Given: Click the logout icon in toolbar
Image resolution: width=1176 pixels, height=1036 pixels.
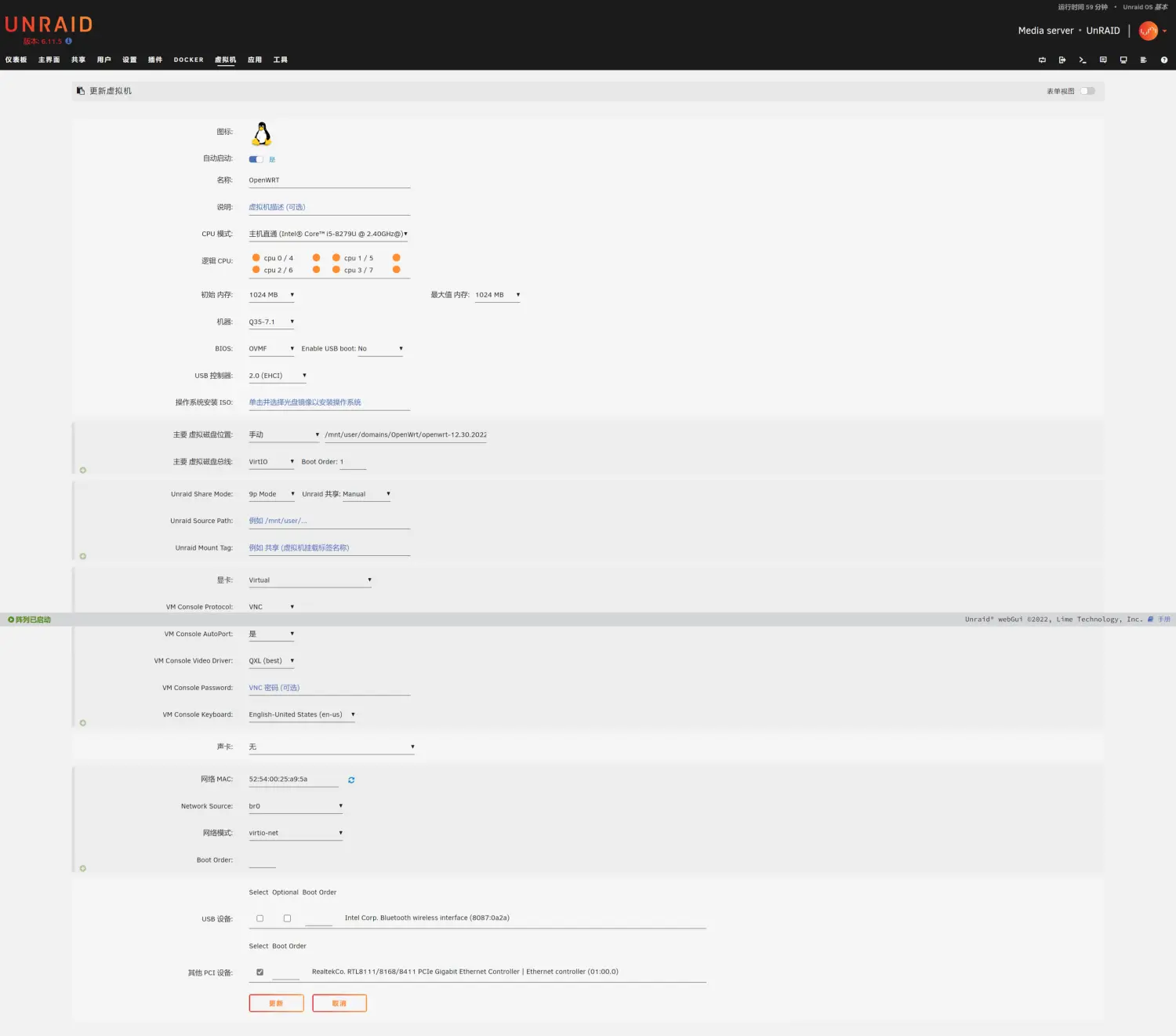Looking at the screenshot, I should (1062, 60).
